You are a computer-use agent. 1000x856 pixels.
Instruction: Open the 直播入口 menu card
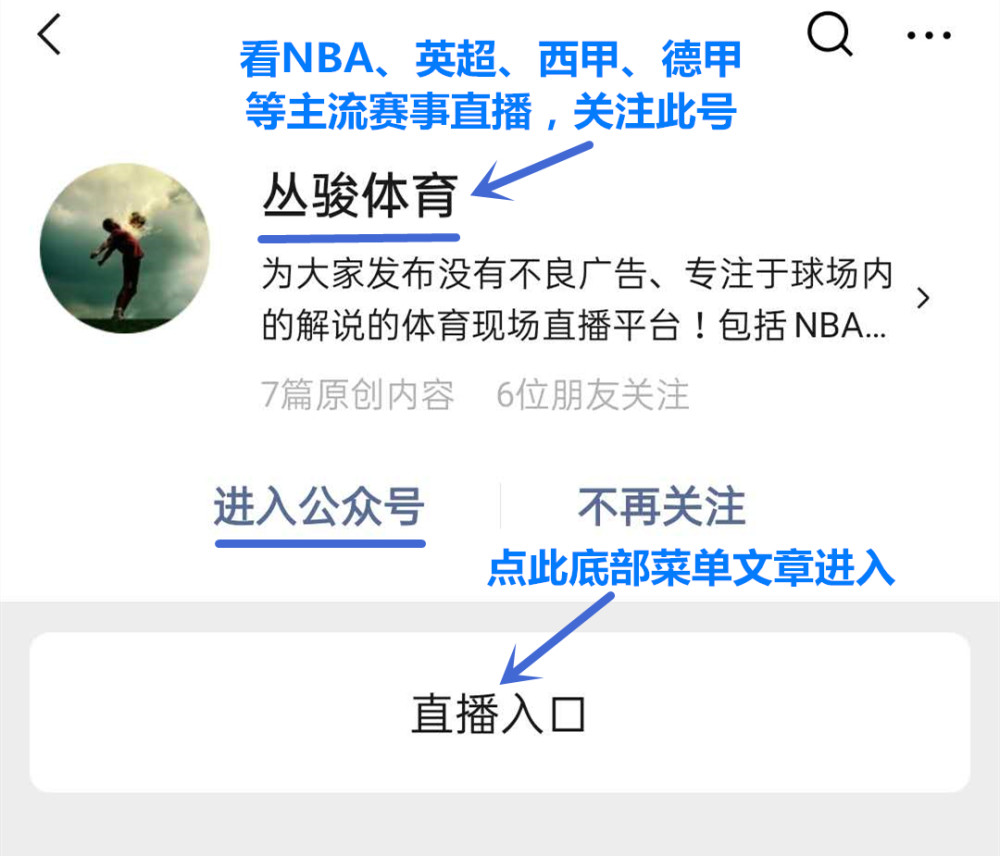tap(499, 712)
